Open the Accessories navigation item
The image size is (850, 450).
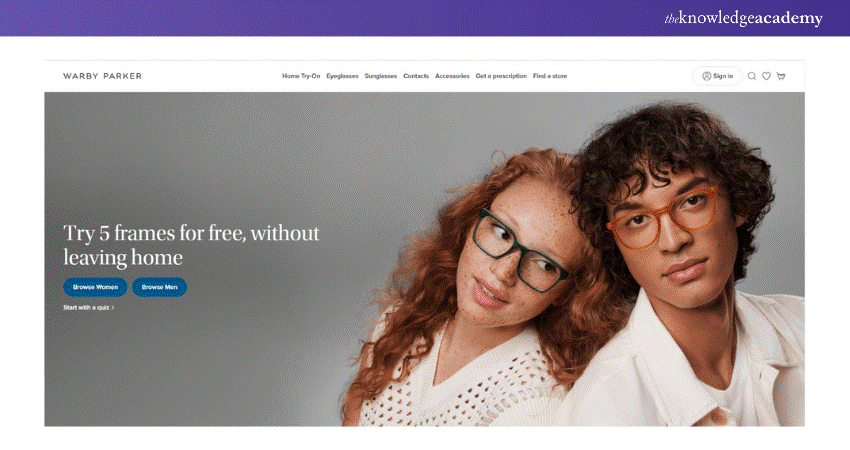(452, 76)
